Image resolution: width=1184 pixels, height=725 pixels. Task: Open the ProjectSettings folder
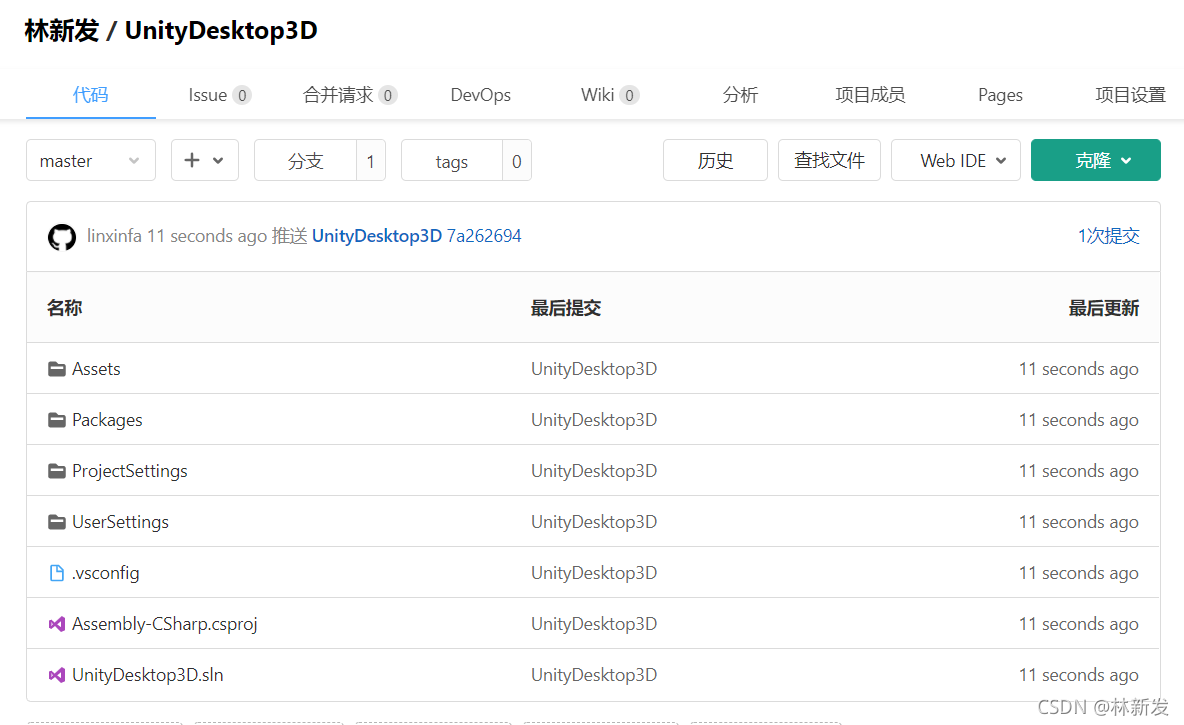(130, 471)
